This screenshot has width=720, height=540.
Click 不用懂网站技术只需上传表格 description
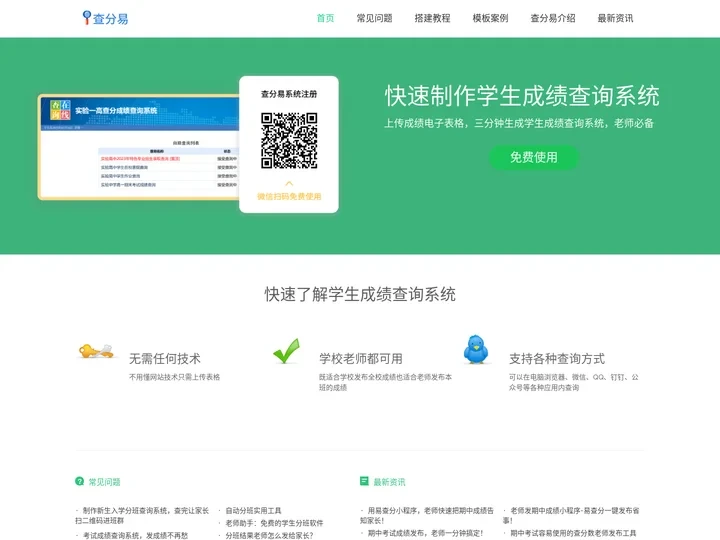174,377
